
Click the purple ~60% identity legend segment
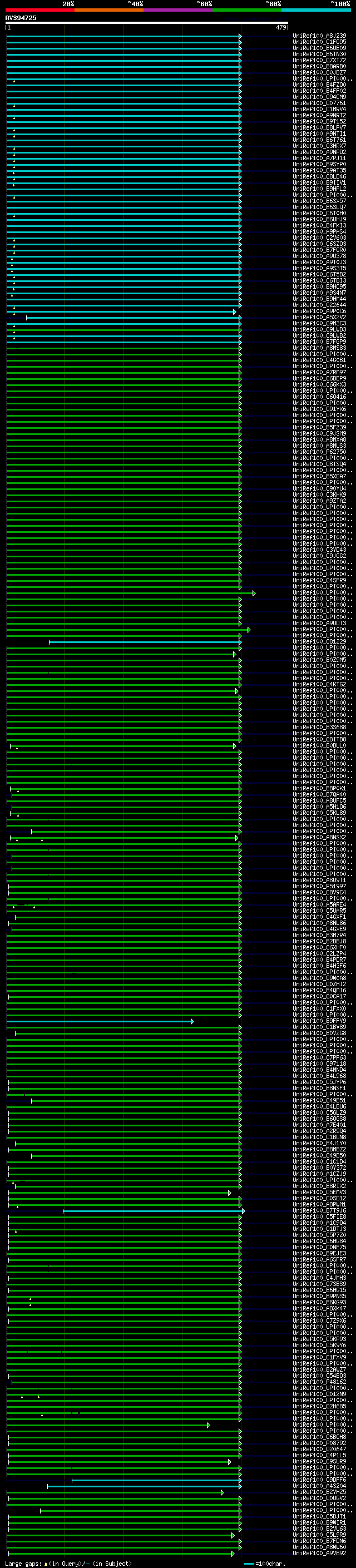[179, 10]
